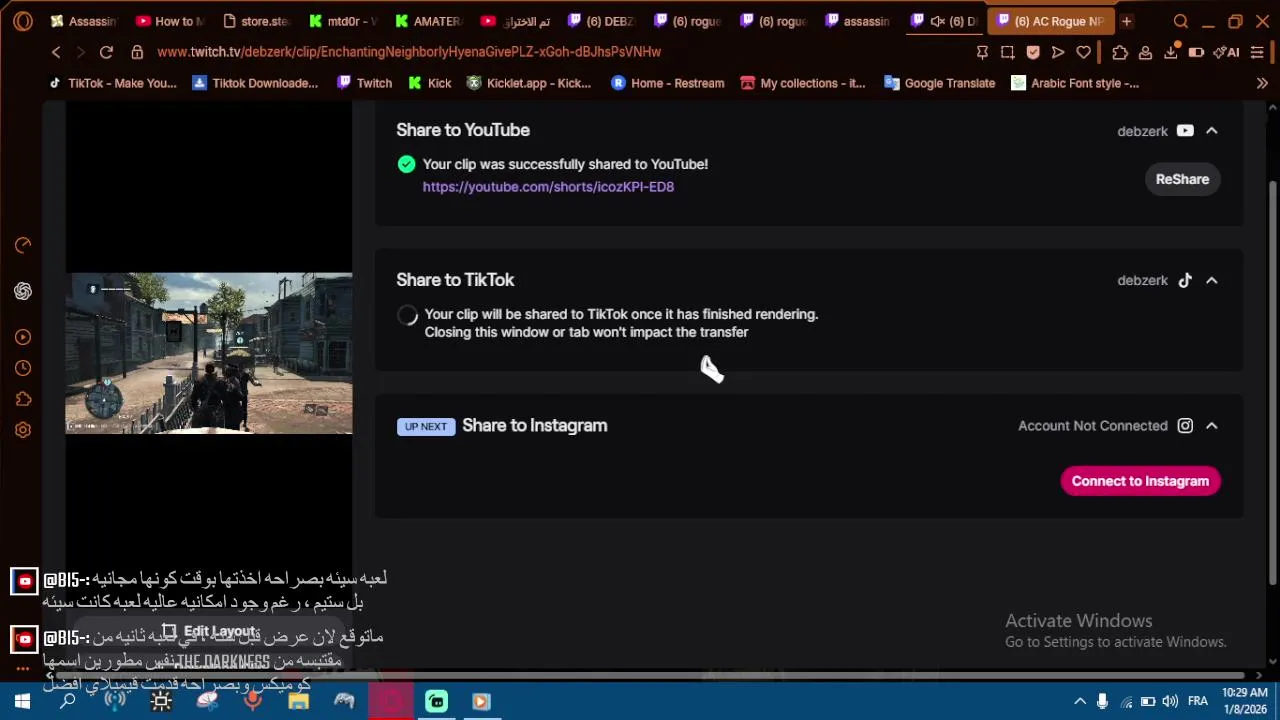
Task: Open the sidebar player play-circle icon
Action: tap(23, 337)
